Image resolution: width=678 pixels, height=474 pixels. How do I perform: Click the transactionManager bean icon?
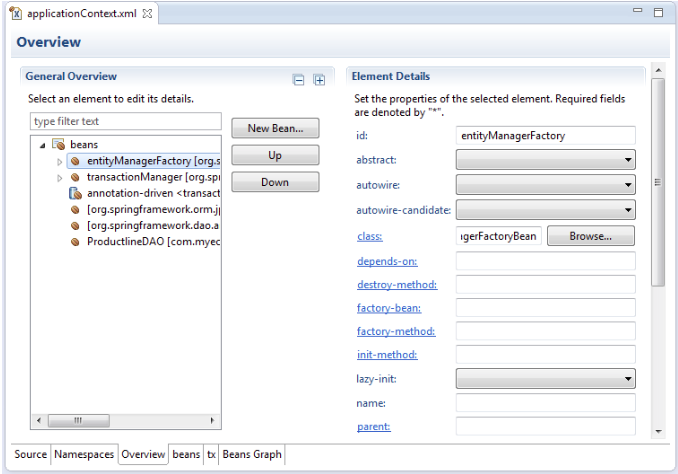(x=75, y=177)
